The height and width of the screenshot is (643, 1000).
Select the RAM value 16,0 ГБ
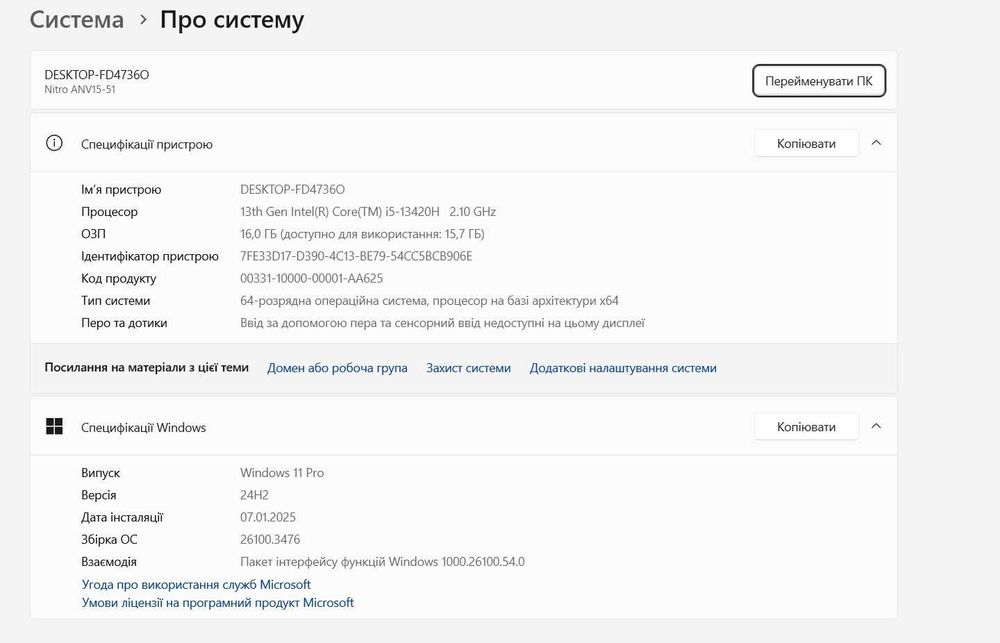(x=362, y=234)
